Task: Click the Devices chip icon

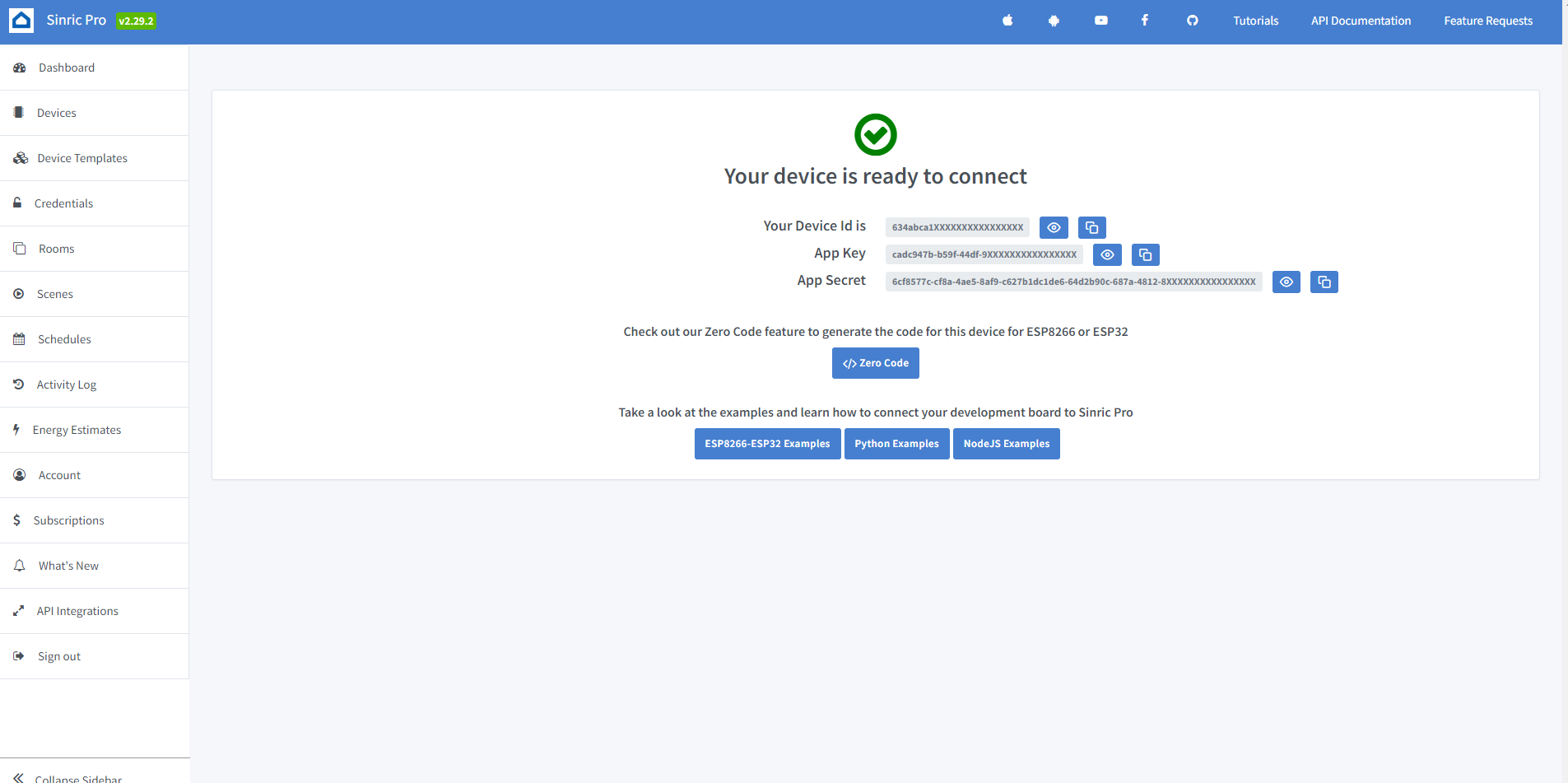Action: click(19, 113)
